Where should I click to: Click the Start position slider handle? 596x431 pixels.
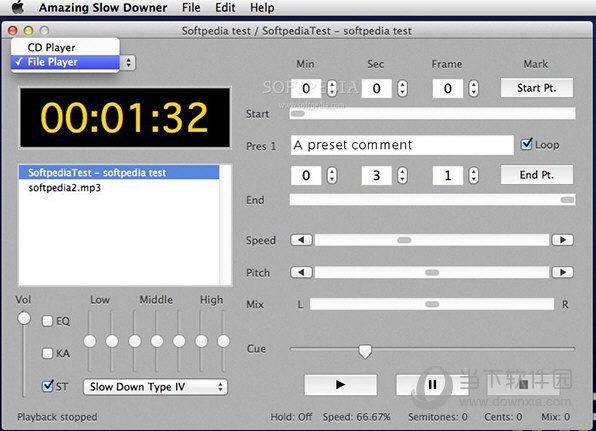coord(298,113)
